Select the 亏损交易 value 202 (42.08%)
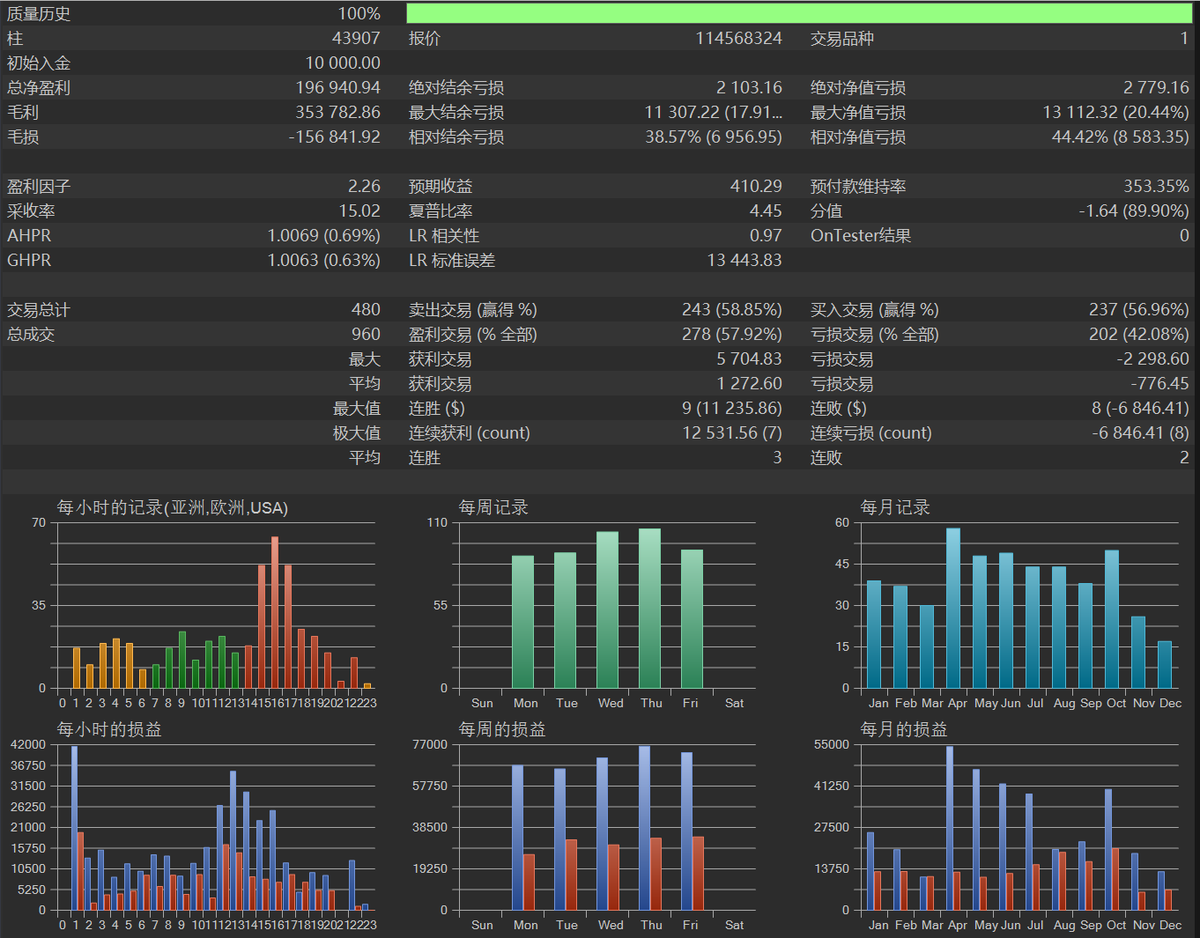This screenshot has height=938, width=1200. click(1139, 334)
